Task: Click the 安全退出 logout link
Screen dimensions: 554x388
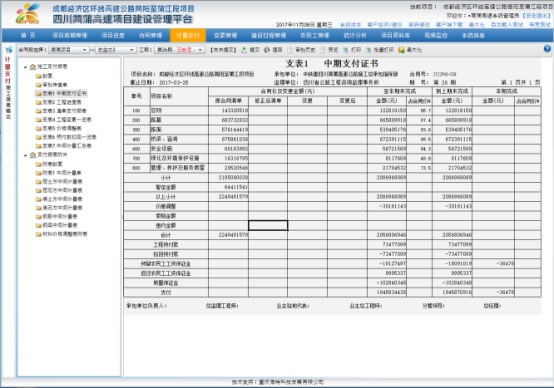Action: point(536,16)
